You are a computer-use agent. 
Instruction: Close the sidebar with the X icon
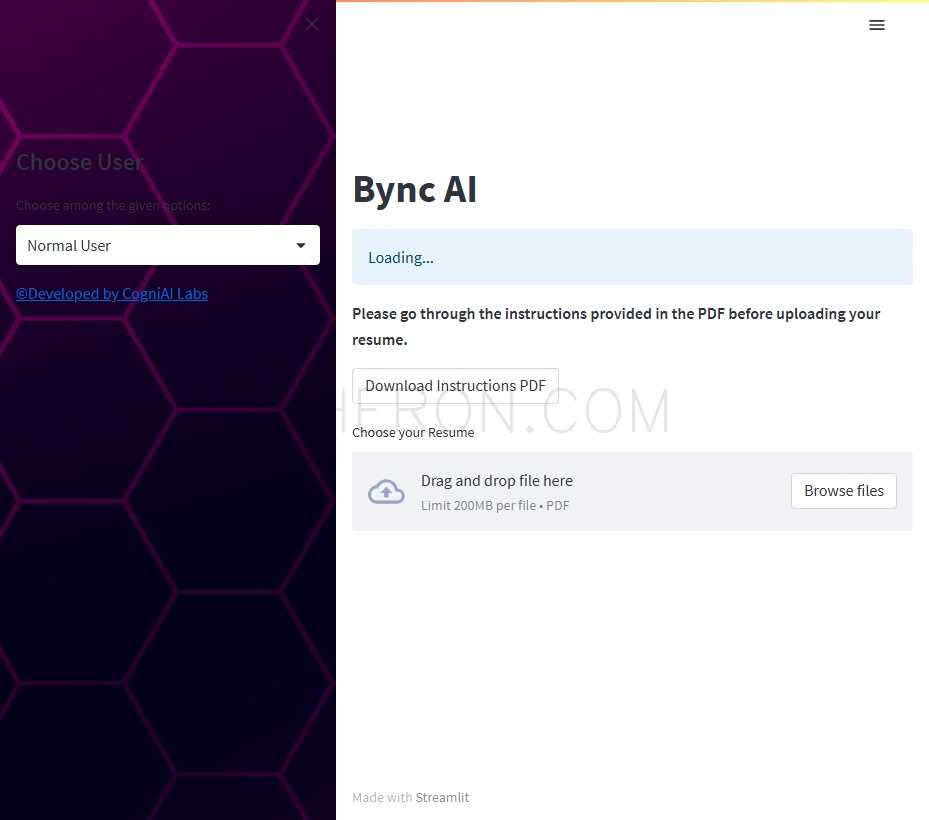(312, 24)
